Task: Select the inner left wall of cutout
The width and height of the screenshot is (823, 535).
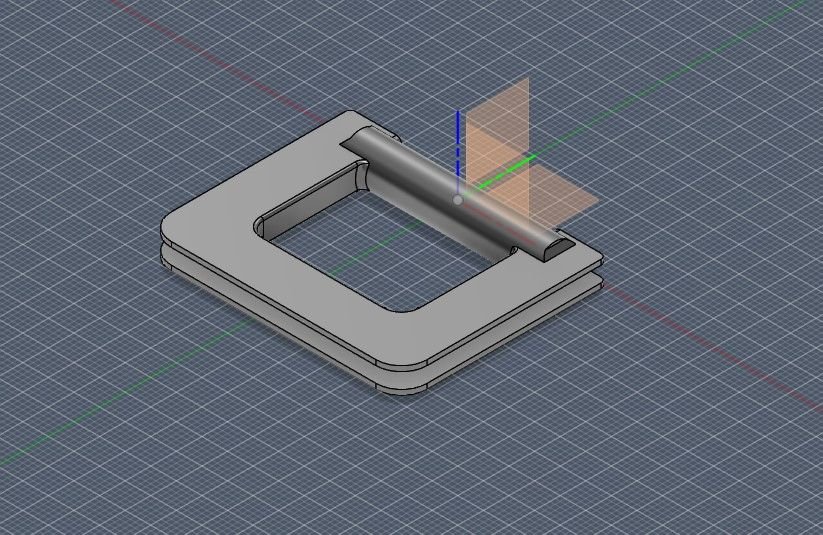Action: click(x=305, y=199)
